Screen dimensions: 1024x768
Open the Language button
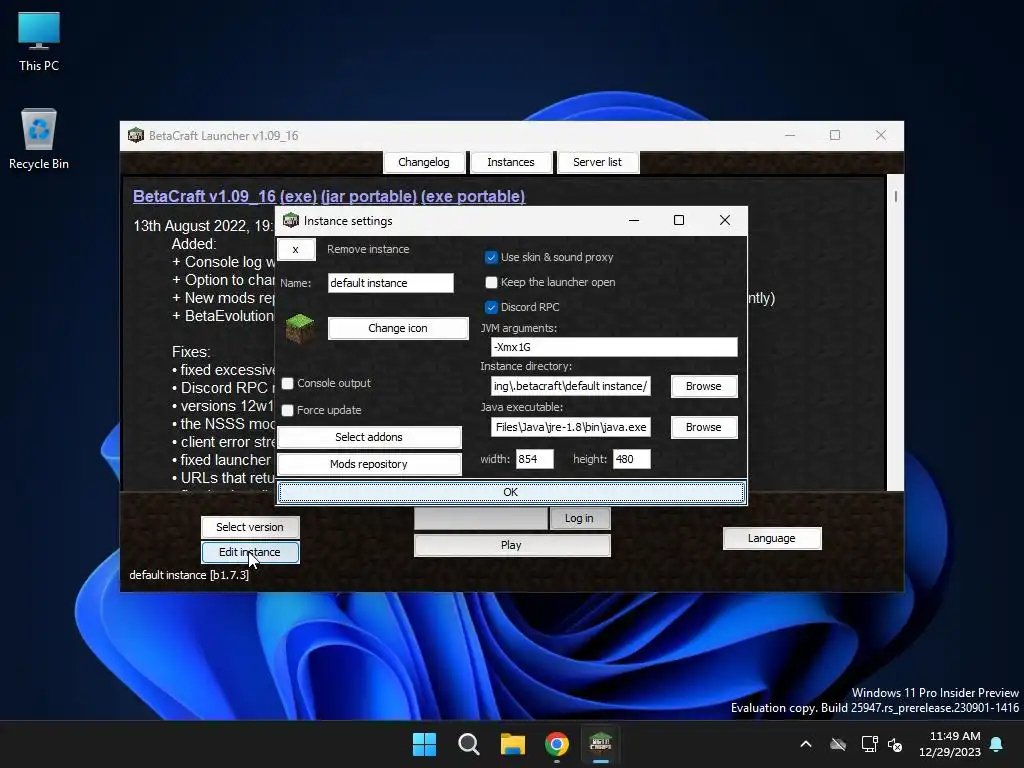click(772, 538)
